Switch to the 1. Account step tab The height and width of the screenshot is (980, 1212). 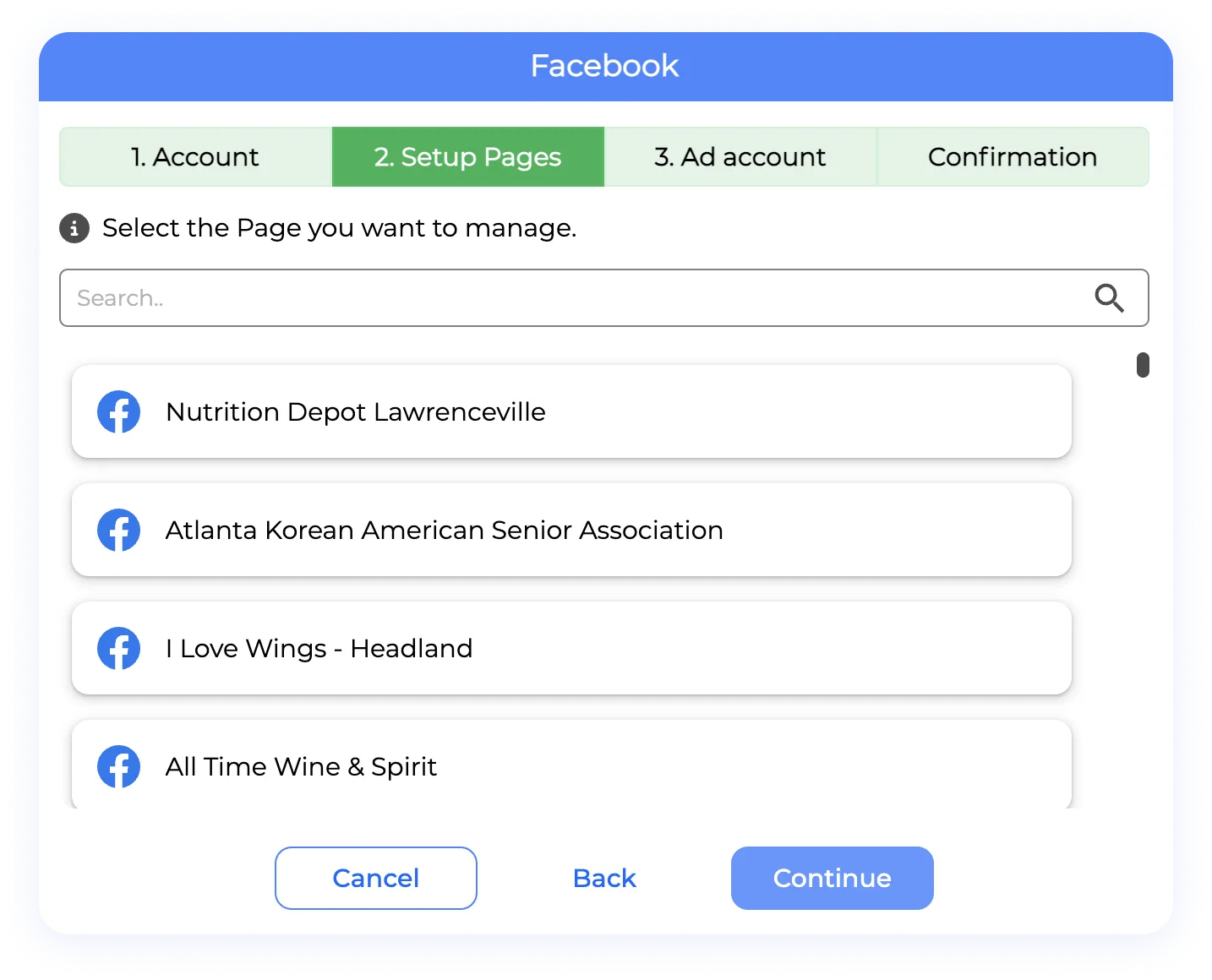195,157
